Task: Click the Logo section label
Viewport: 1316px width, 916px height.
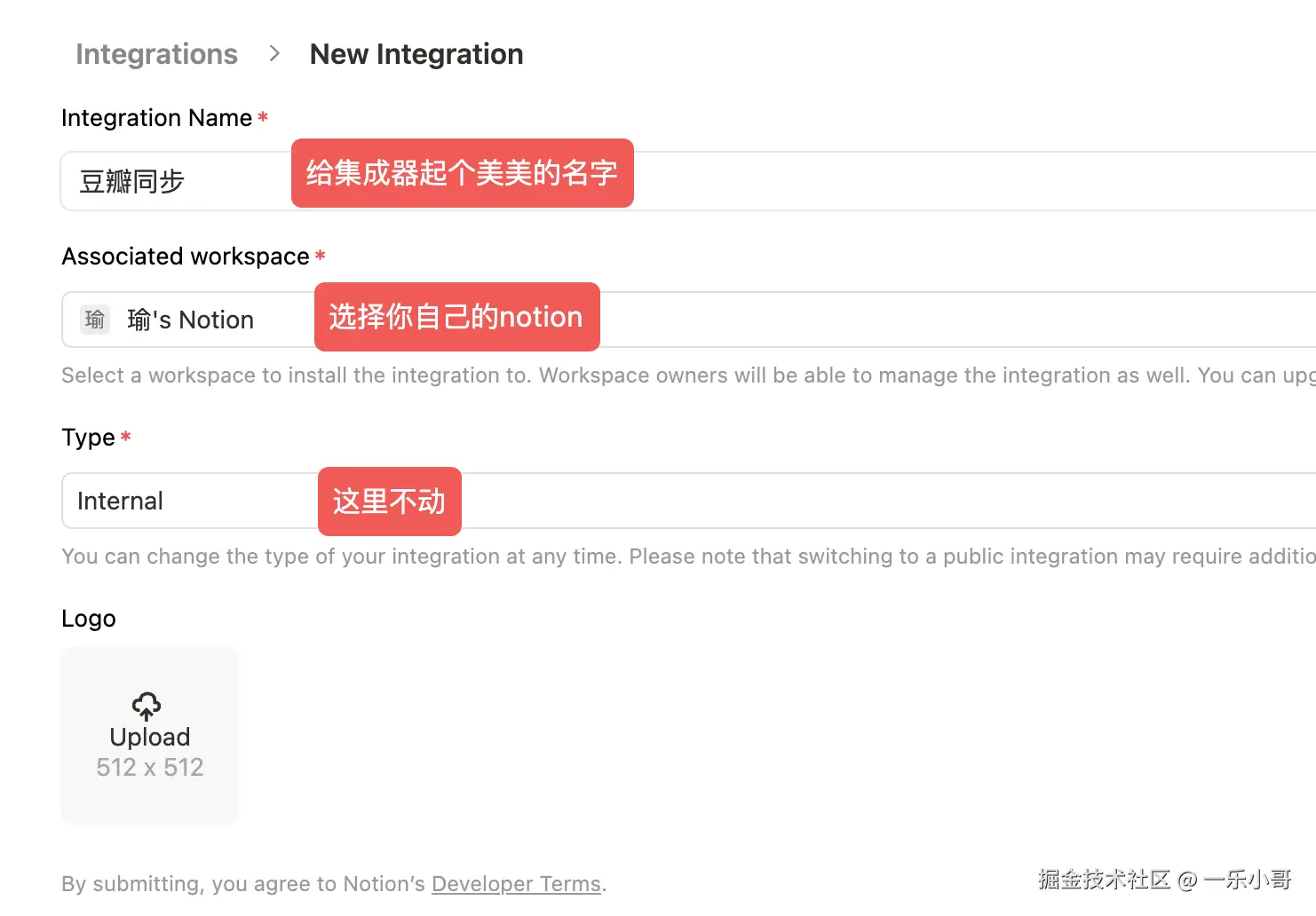Action: click(x=89, y=619)
